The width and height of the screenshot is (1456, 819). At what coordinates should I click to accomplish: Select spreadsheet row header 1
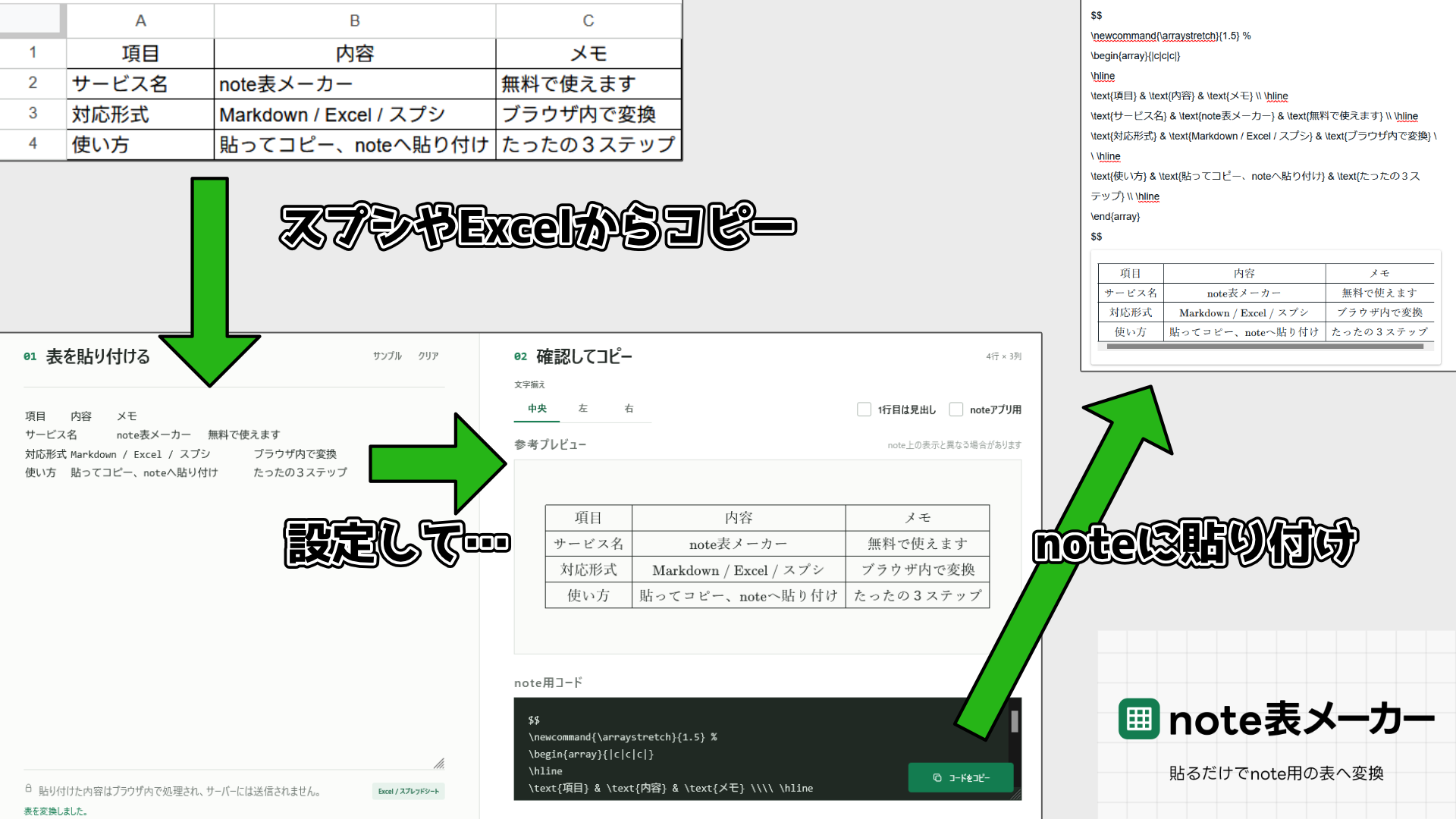pos(33,53)
